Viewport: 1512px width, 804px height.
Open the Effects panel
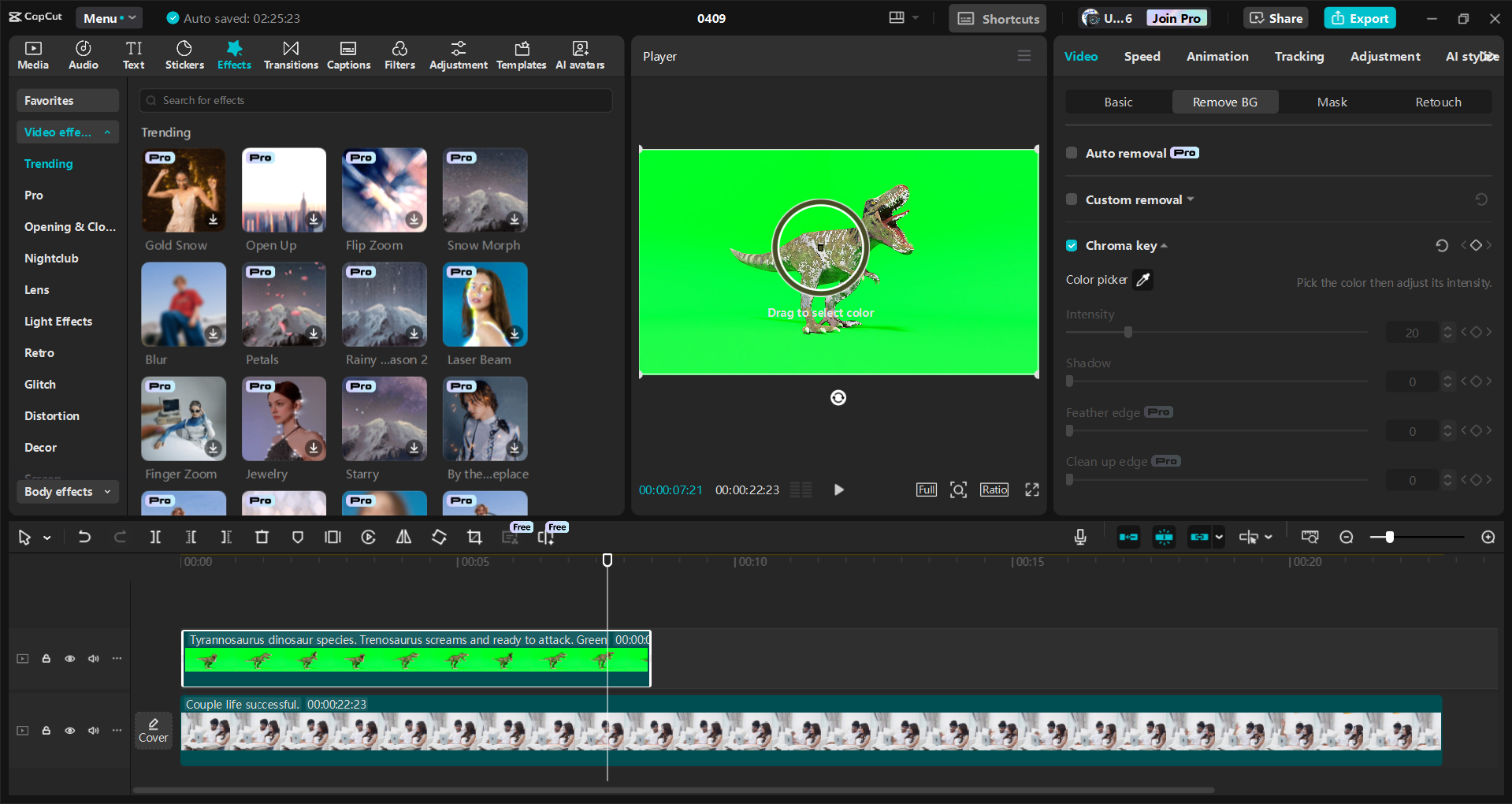tap(234, 54)
